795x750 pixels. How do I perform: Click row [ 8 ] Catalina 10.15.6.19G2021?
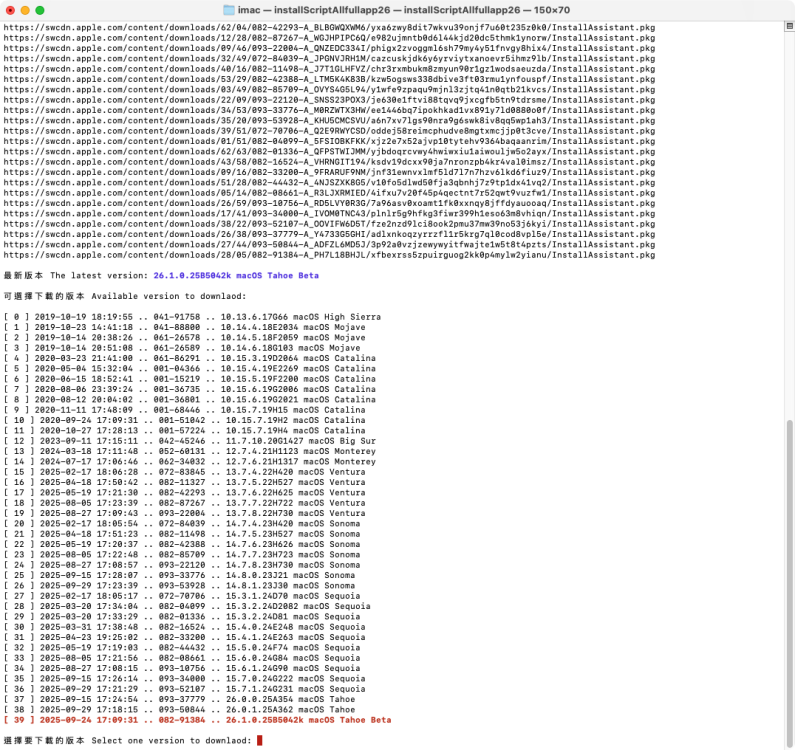point(190,399)
